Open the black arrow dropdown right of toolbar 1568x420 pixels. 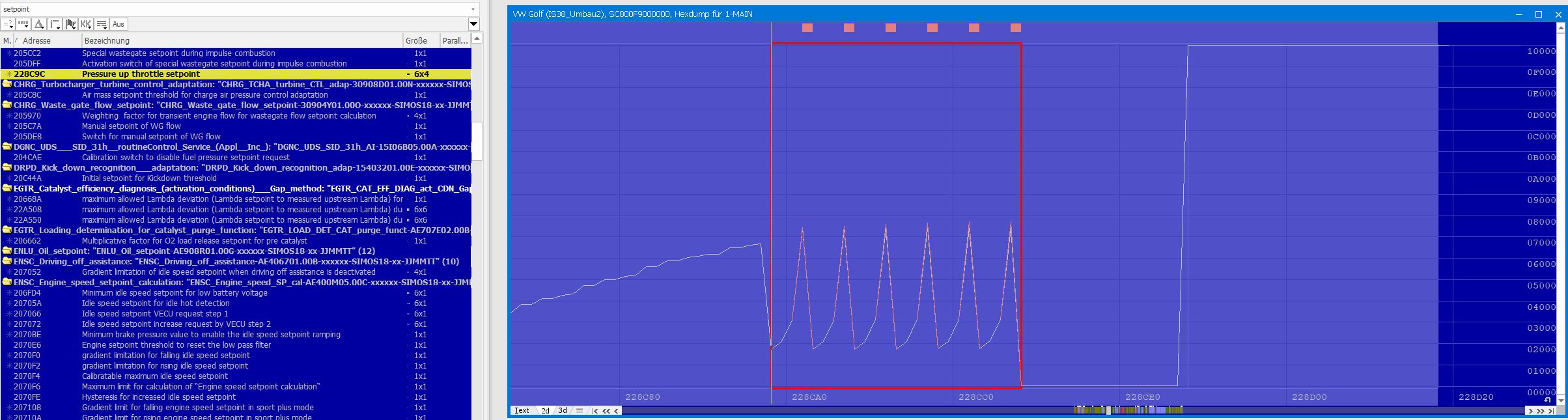(473, 24)
